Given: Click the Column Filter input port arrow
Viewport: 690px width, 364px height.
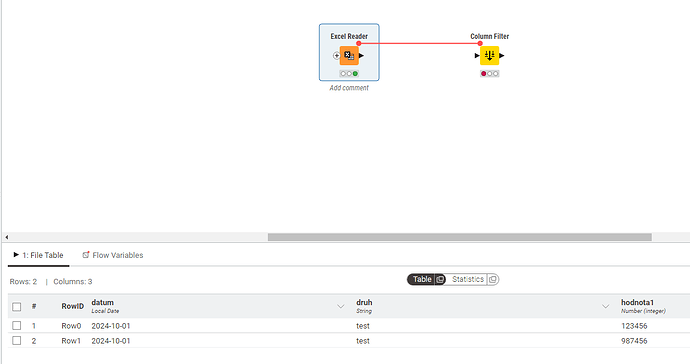Looking at the screenshot, I should point(477,55).
